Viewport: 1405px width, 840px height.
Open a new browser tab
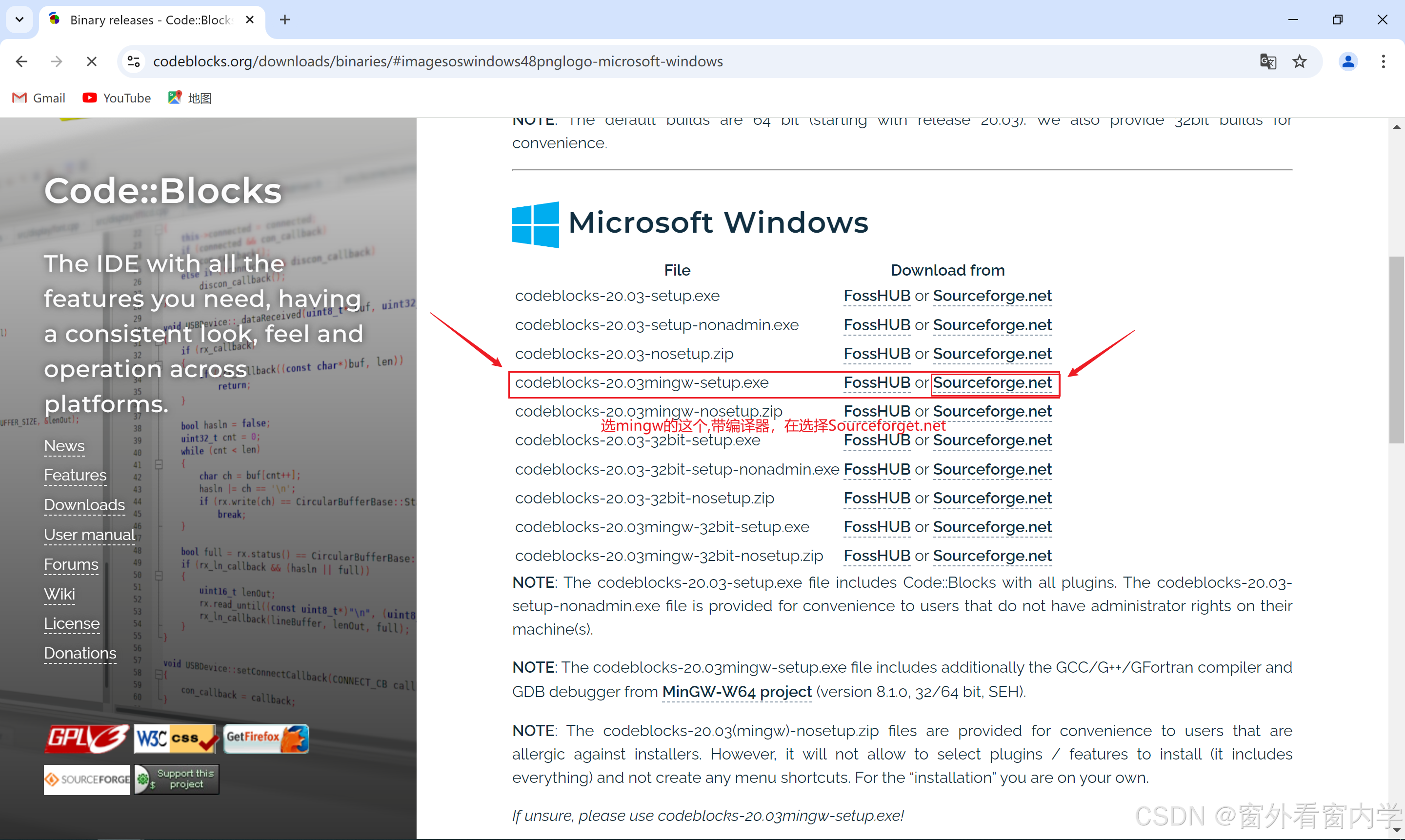coord(285,20)
